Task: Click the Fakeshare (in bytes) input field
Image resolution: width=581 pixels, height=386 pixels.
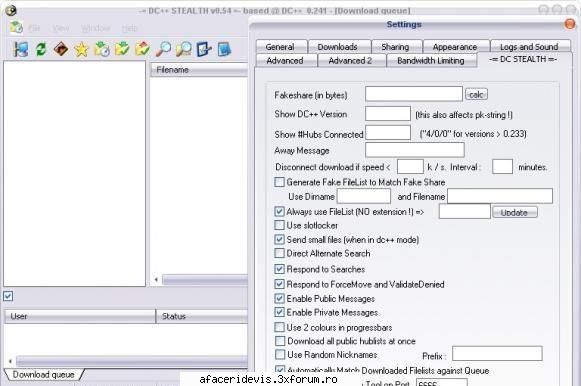Action: point(414,94)
